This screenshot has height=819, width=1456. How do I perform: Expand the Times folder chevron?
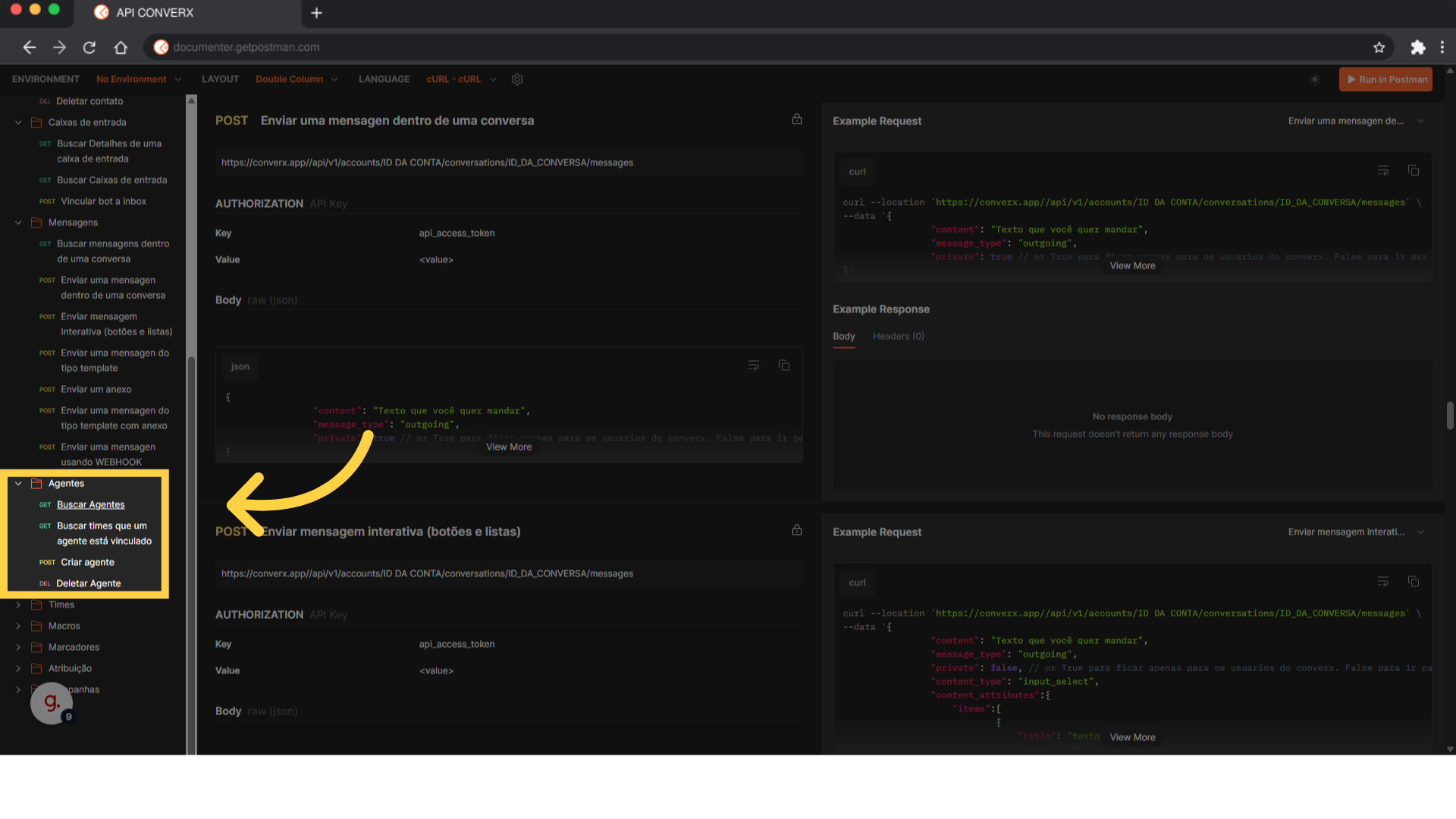(18, 604)
